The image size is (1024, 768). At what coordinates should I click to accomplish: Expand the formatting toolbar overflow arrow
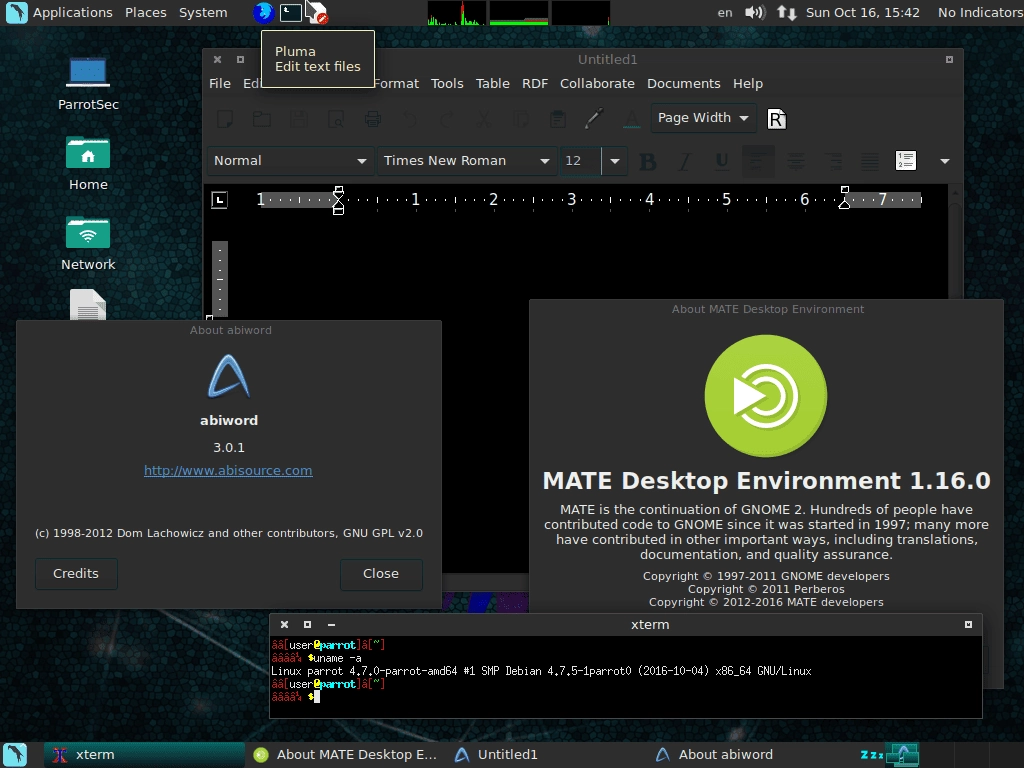(944, 161)
